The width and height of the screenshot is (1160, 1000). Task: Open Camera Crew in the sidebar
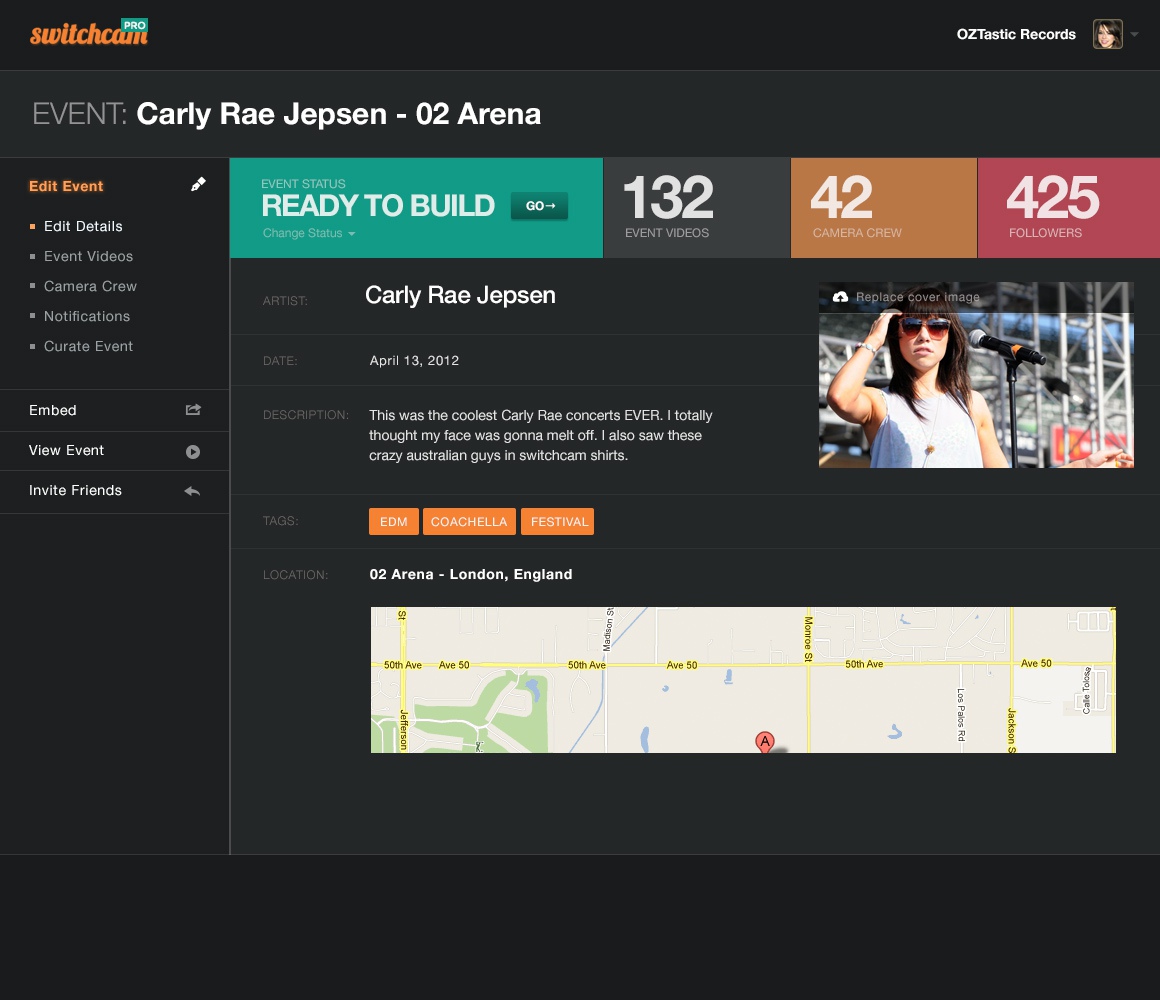point(90,286)
